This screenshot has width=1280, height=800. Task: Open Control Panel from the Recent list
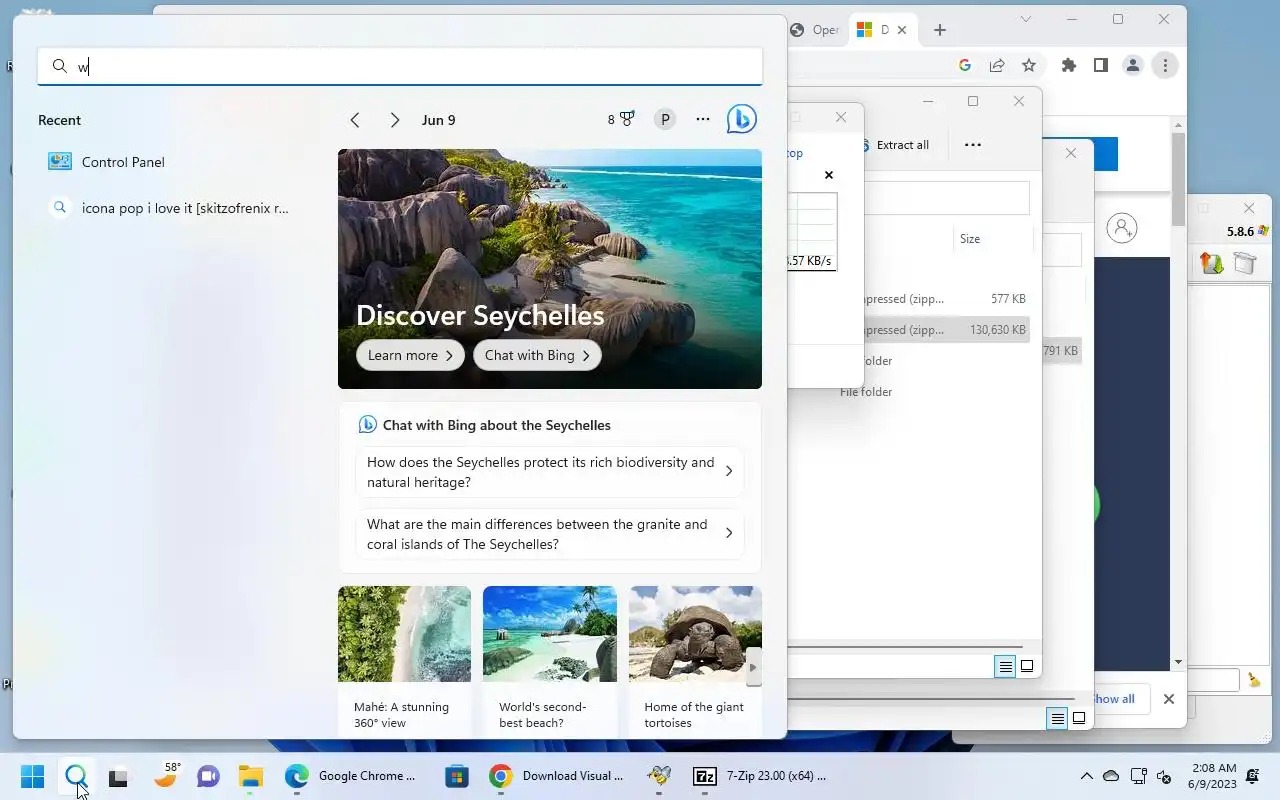click(x=122, y=162)
